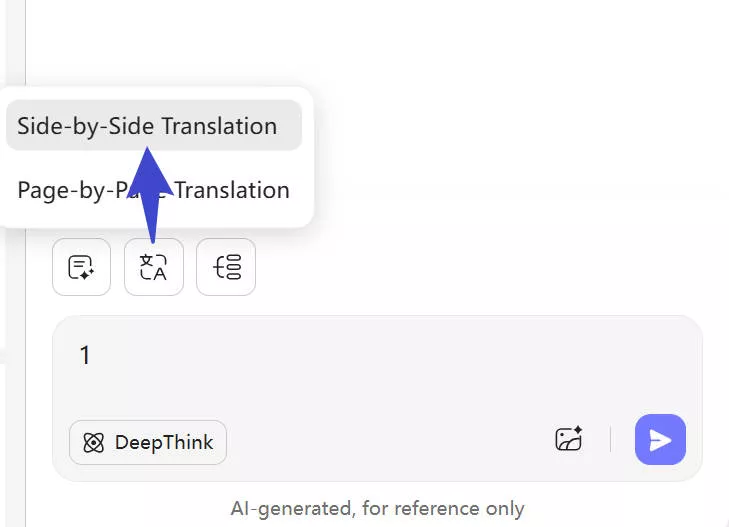Click the second translation mode, Page-by-Page
Image resolution: width=729 pixels, height=527 pixels.
click(153, 190)
